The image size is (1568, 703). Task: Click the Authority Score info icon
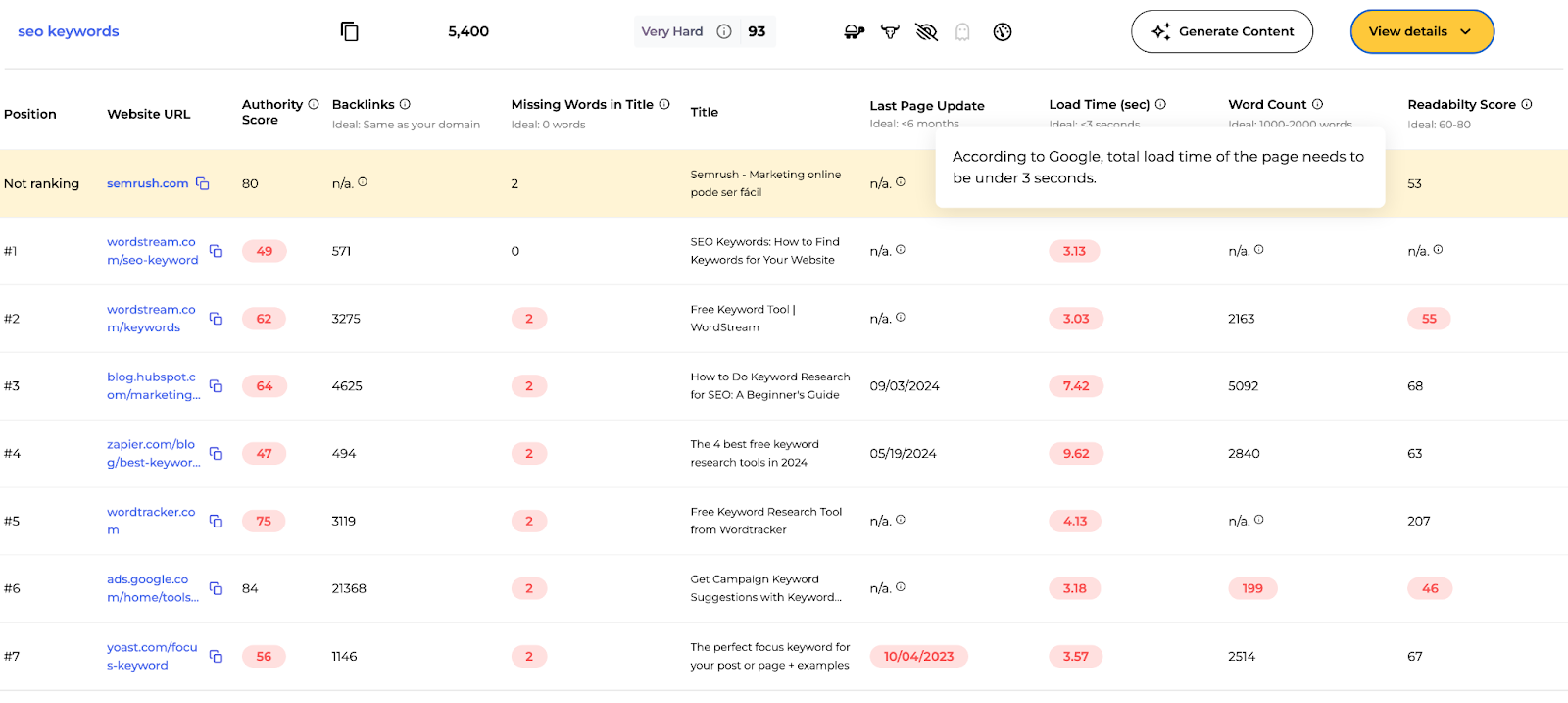tap(314, 104)
